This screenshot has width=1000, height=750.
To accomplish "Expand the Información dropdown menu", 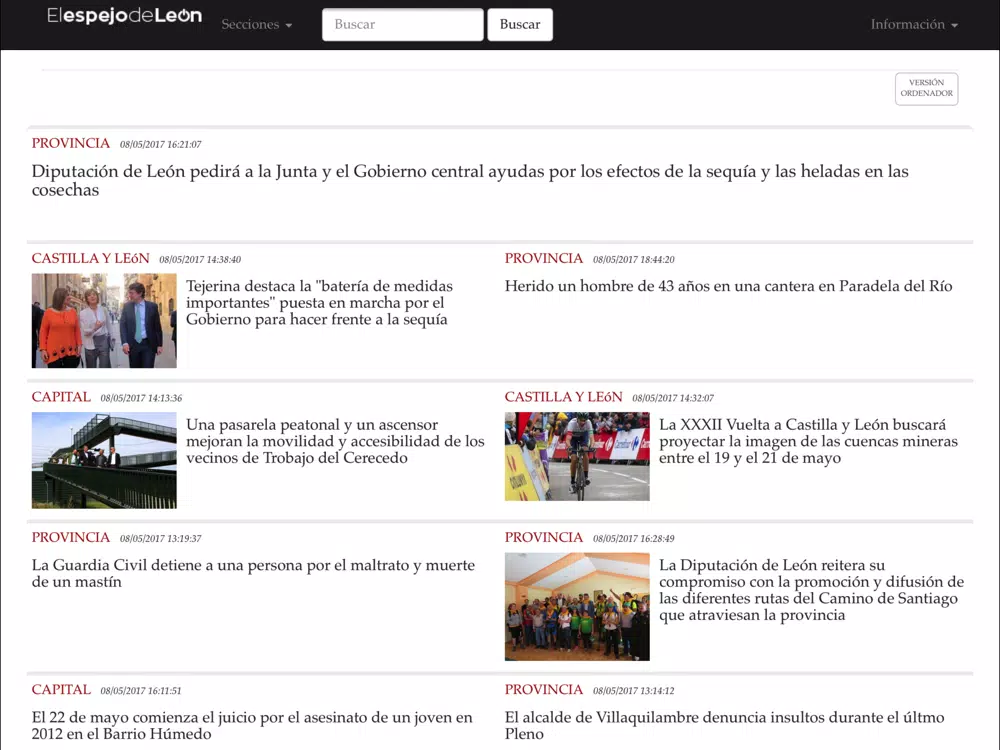I will pos(913,25).
